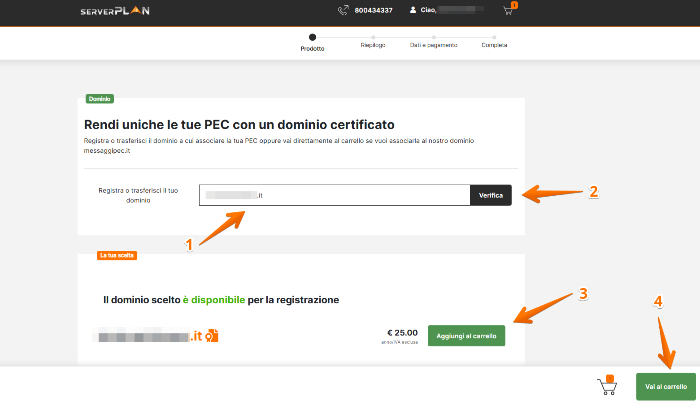This screenshot has width=700, height=405.
Task: Click Vai al carrello button
Action: coord(665,386)
